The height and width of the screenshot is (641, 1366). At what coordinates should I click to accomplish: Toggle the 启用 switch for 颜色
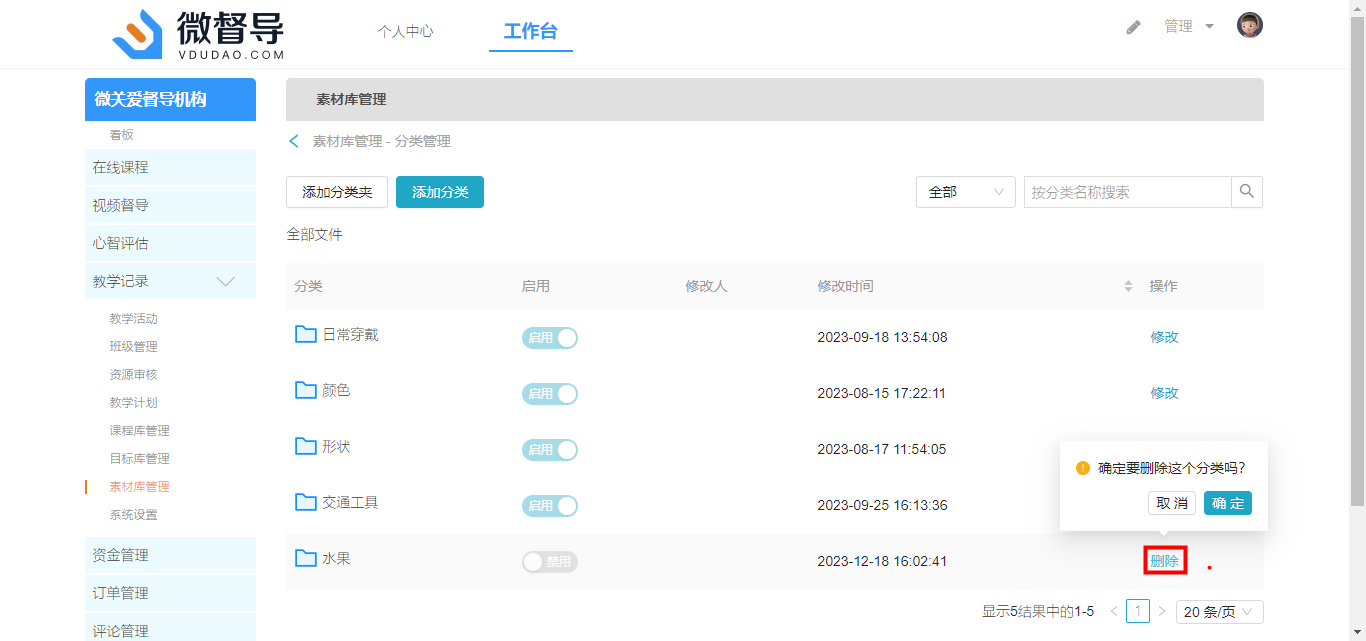550,394
